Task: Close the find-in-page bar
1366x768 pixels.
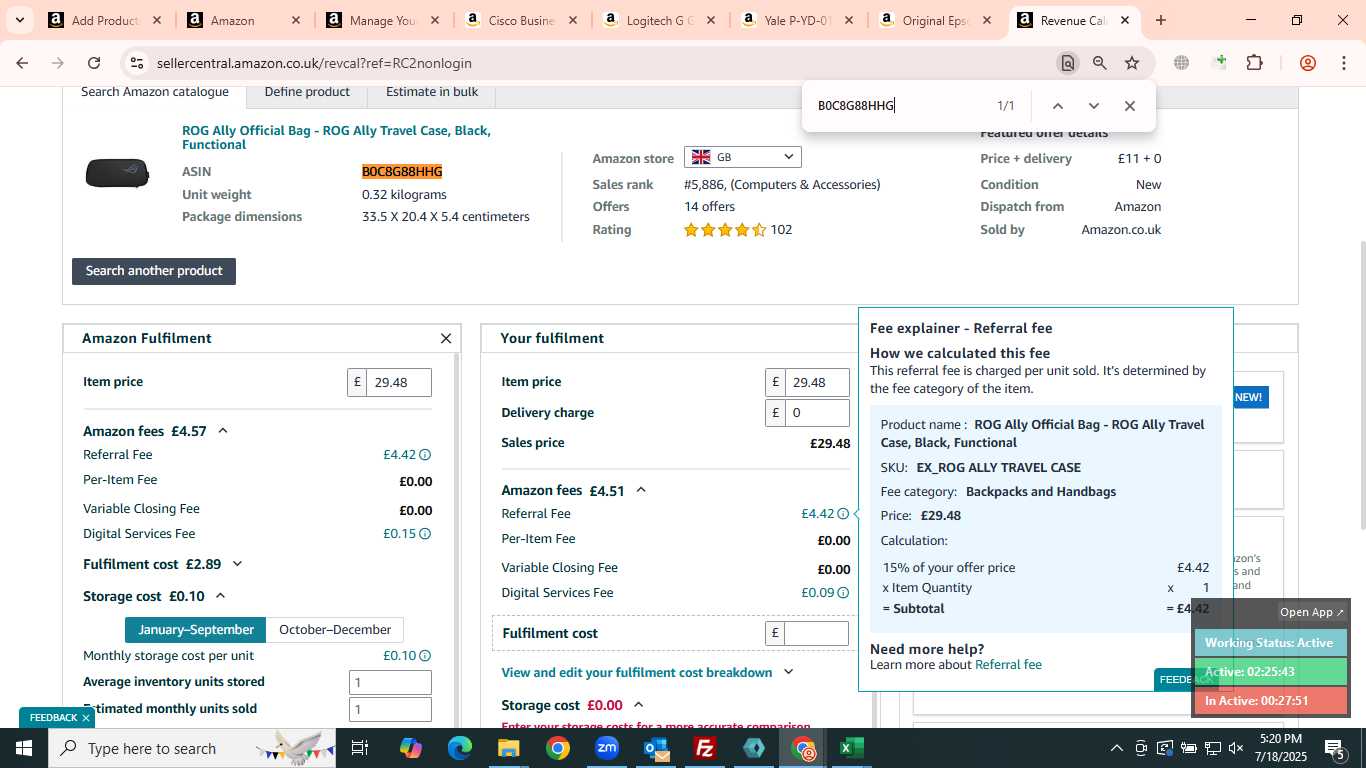Action: [1129, 106]
